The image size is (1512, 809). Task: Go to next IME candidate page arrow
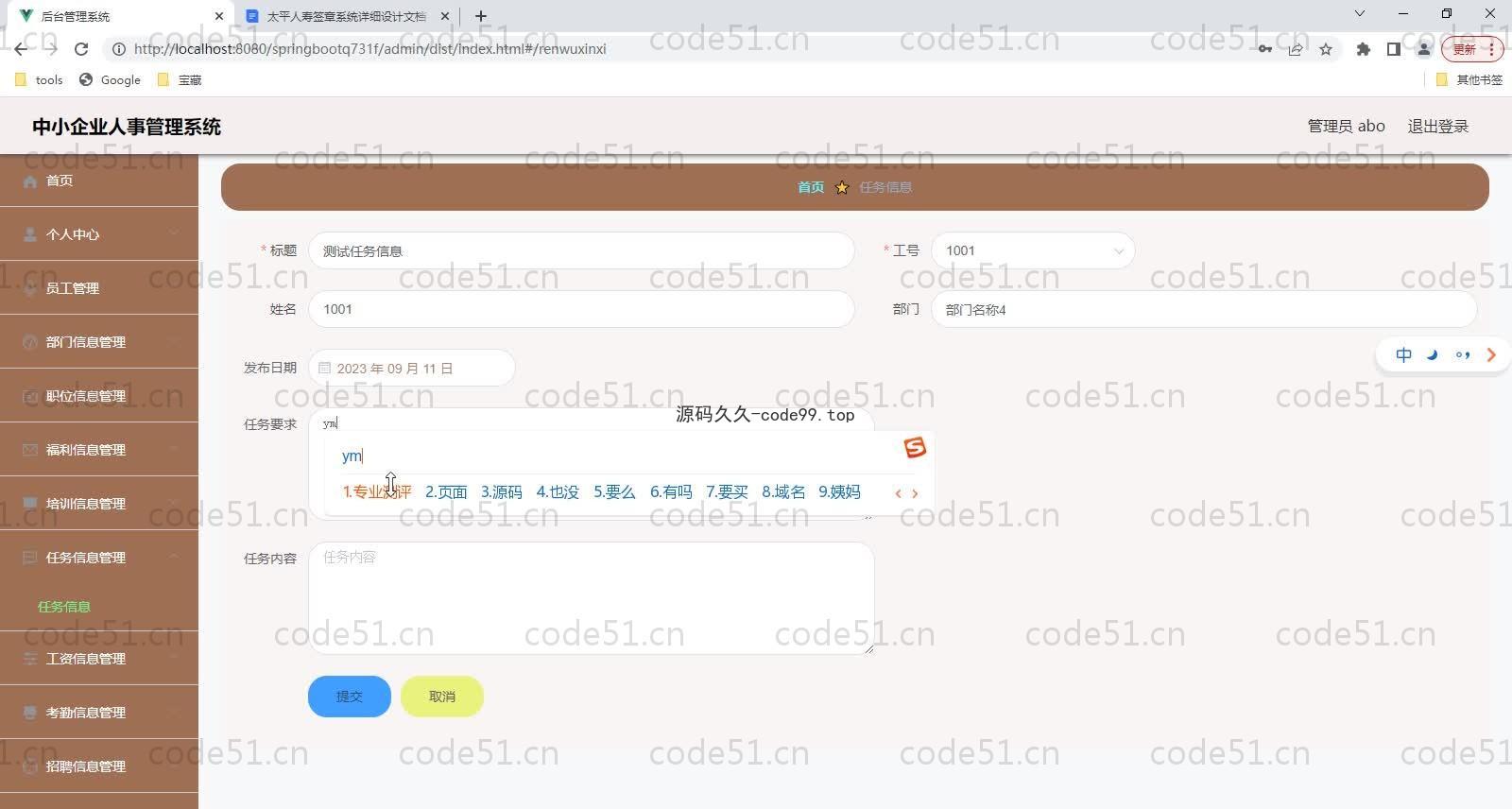coord(915,493)
